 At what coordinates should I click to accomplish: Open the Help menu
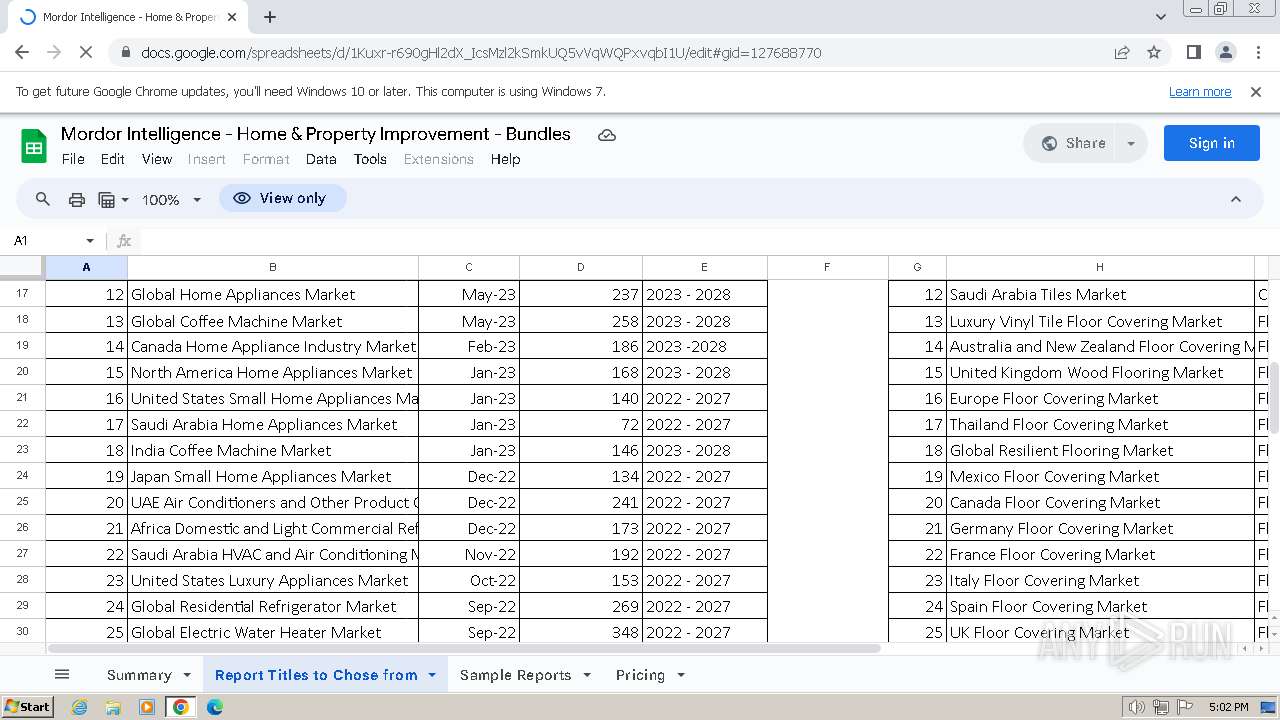point(505,159)
